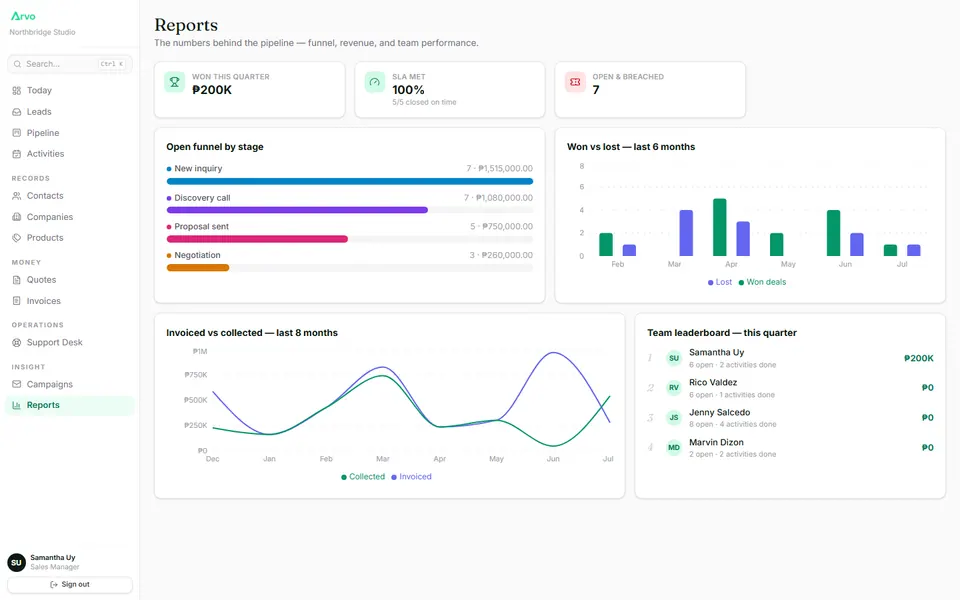Click the Campaigns envelope icon

tap(17, 384)
